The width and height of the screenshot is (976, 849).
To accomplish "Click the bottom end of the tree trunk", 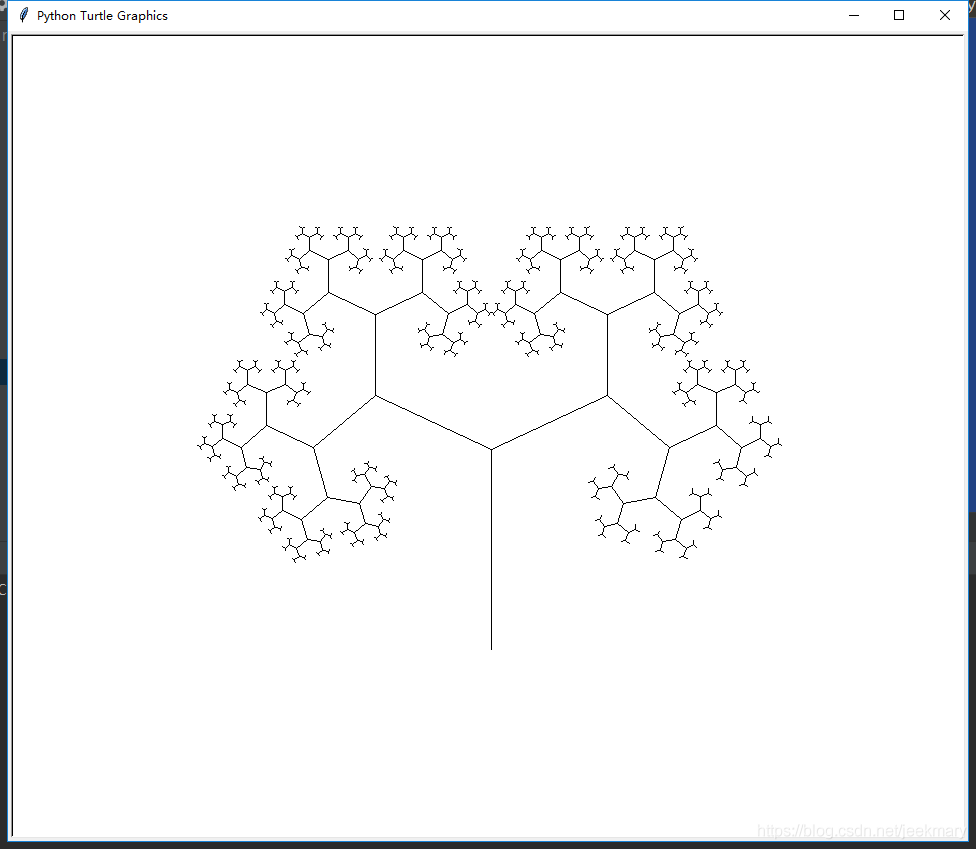I will pos(491,648).
